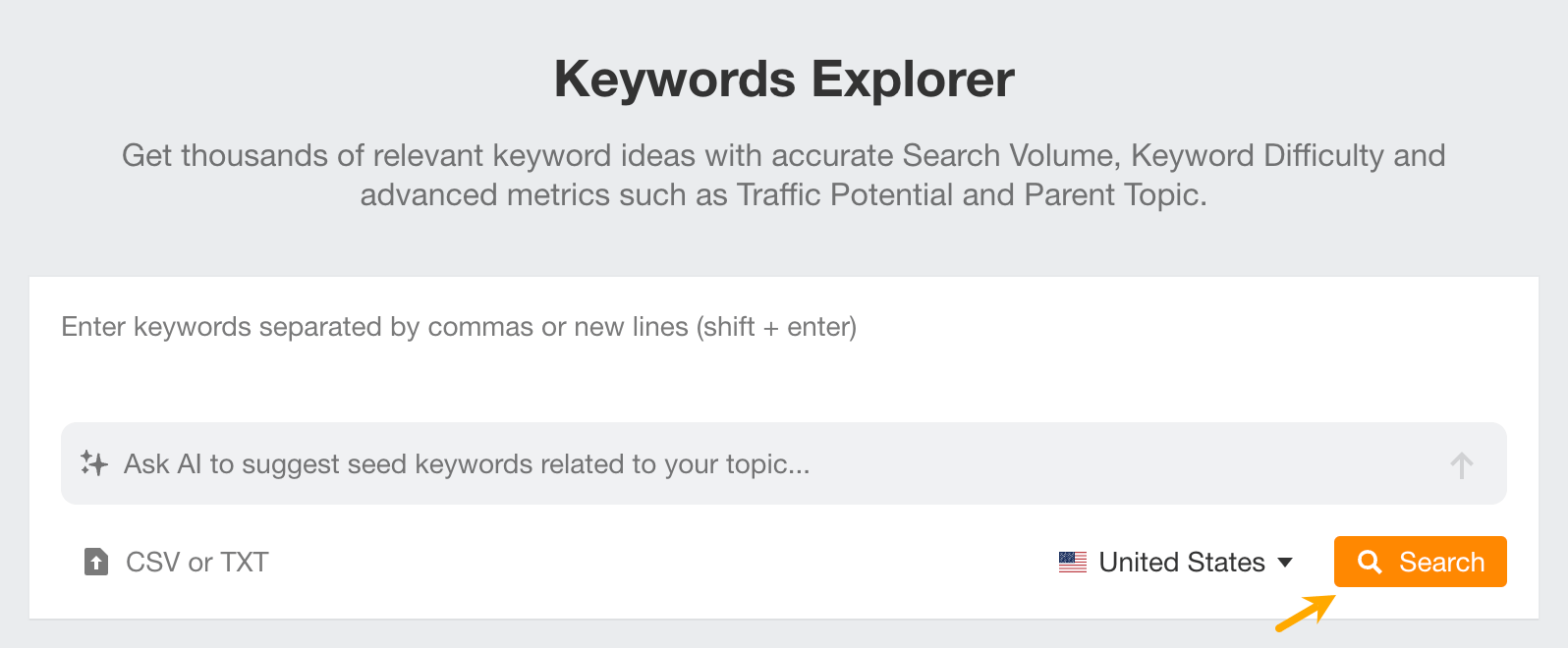Click the Keywords Explorer heading
The image size is (1568, 648).
click(784, 79)
